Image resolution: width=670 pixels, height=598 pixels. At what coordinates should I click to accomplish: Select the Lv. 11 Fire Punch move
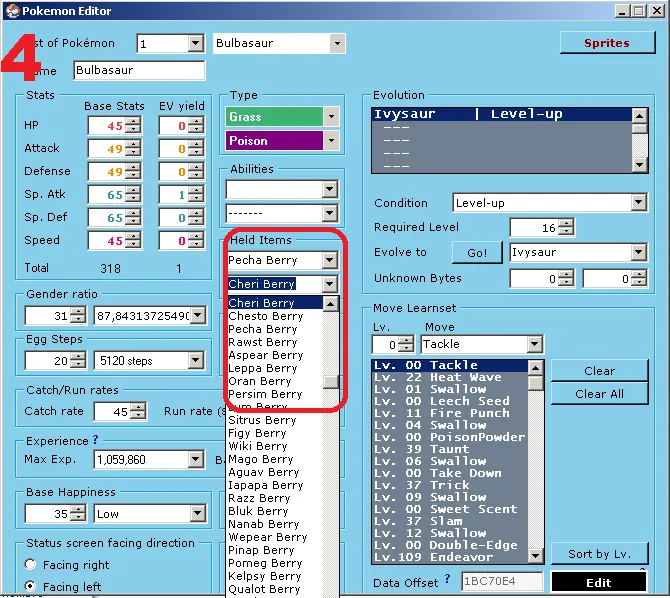pos(450,413)
